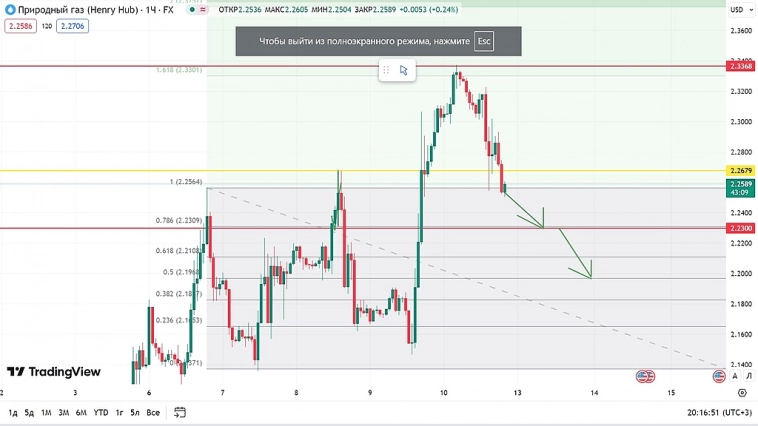
Task: Open timezone menu 20:16:51 (UTC+3)
Action: click(719, 412)
